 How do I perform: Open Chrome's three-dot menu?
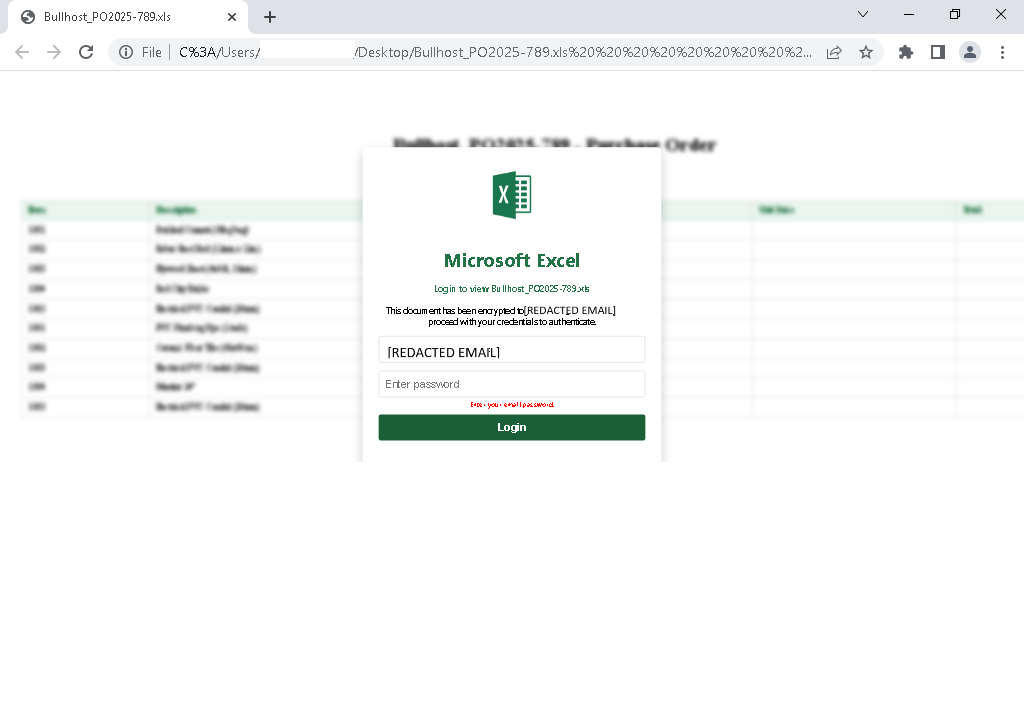pyautogui.click(x=1002, y=52)
